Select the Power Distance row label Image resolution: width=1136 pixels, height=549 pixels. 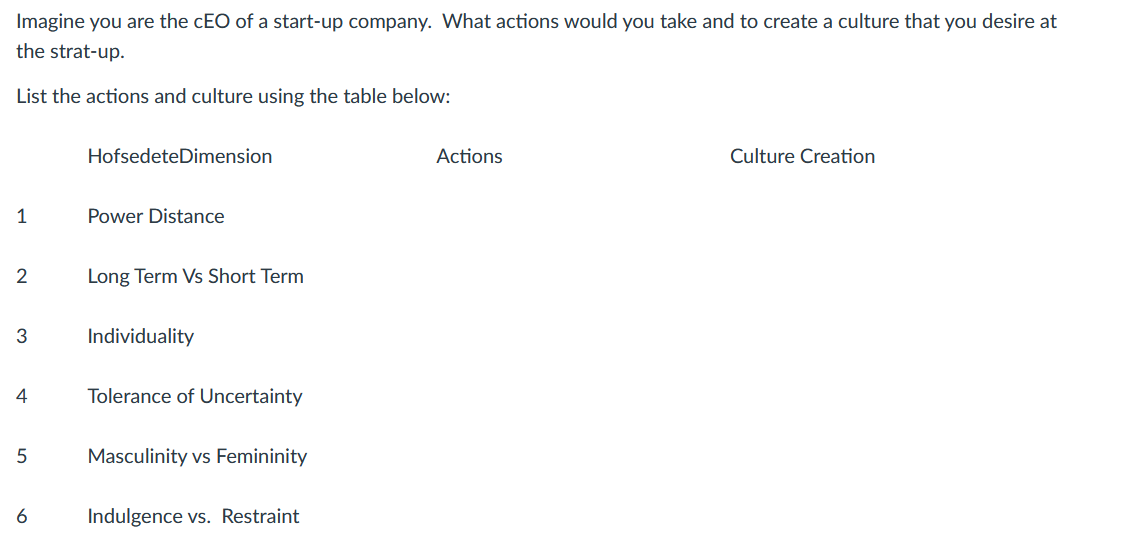(156, 216)
